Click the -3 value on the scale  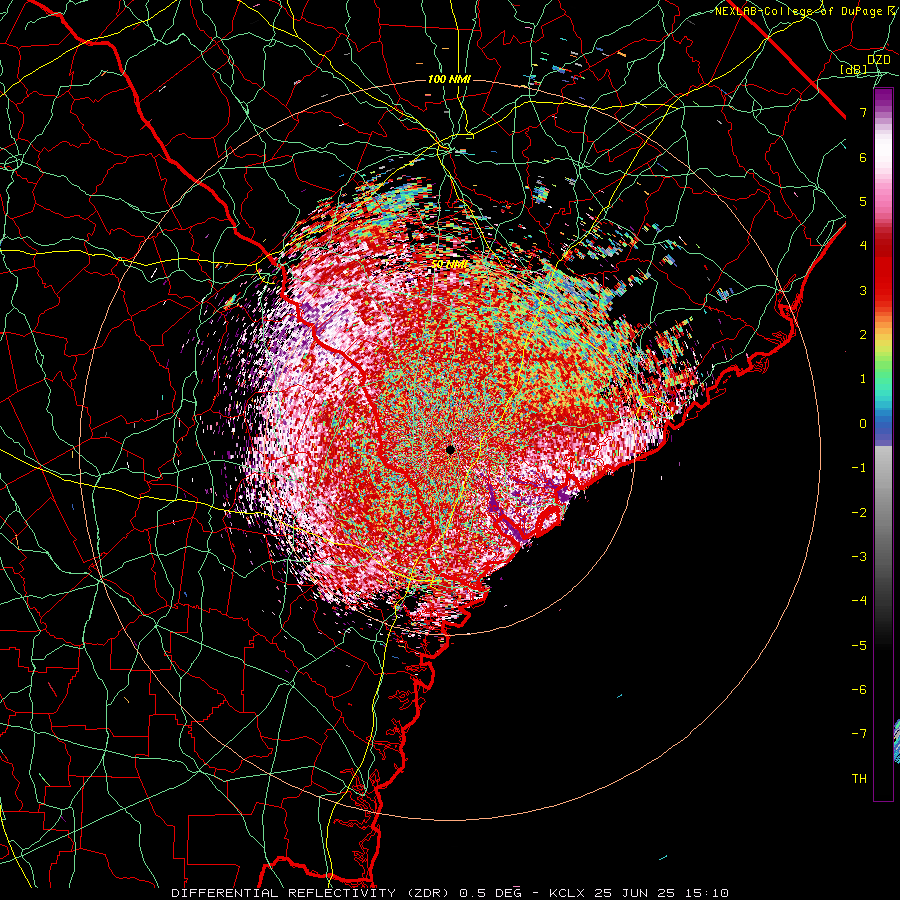[x=859, y=557]
